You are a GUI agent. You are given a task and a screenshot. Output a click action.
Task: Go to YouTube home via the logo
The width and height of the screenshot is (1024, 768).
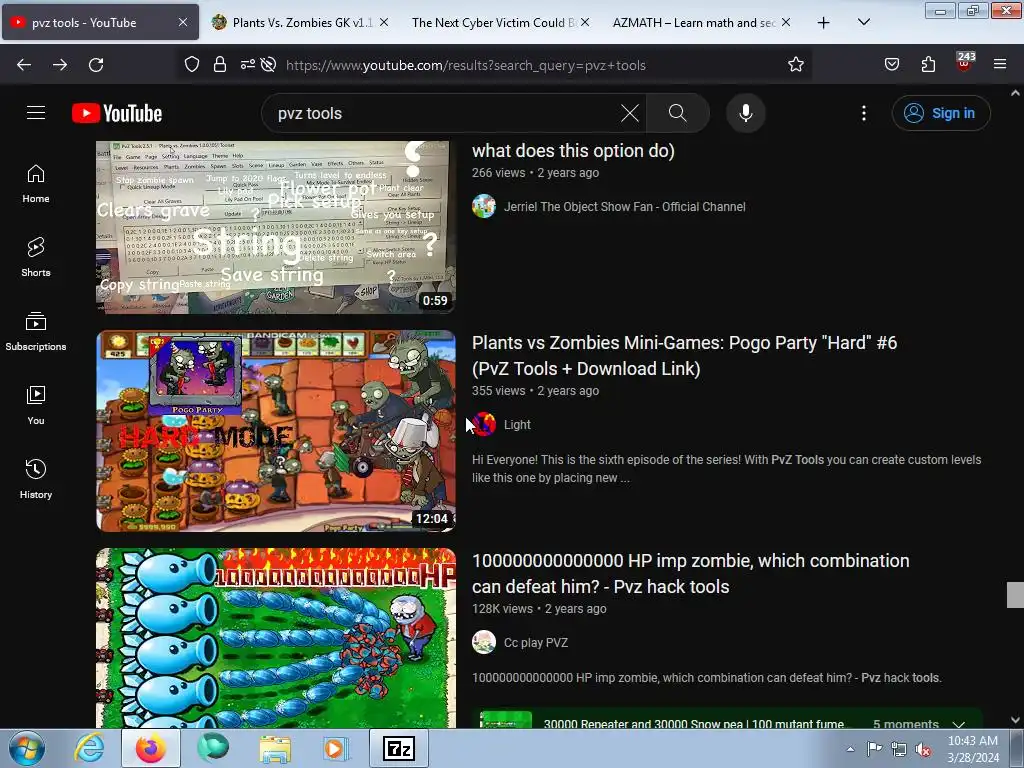tap(117, 113)
